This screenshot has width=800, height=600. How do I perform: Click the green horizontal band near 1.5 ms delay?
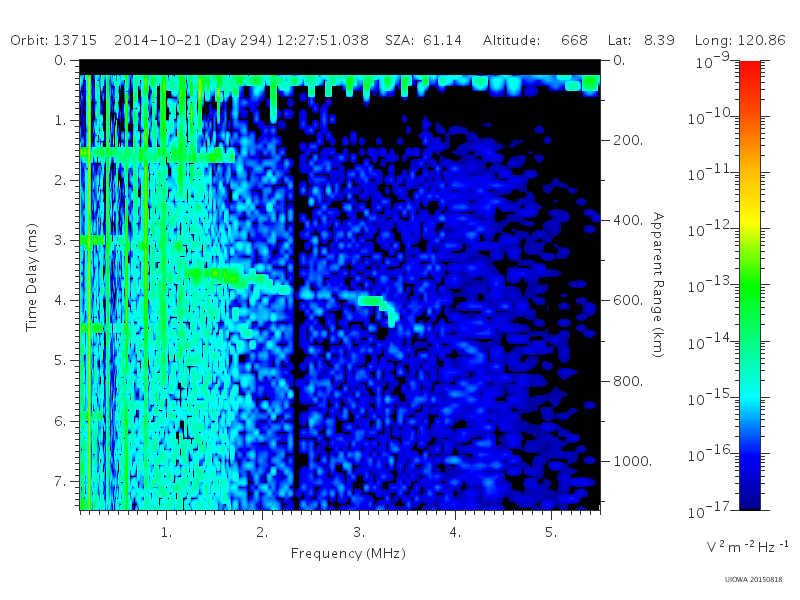point(157,155)
